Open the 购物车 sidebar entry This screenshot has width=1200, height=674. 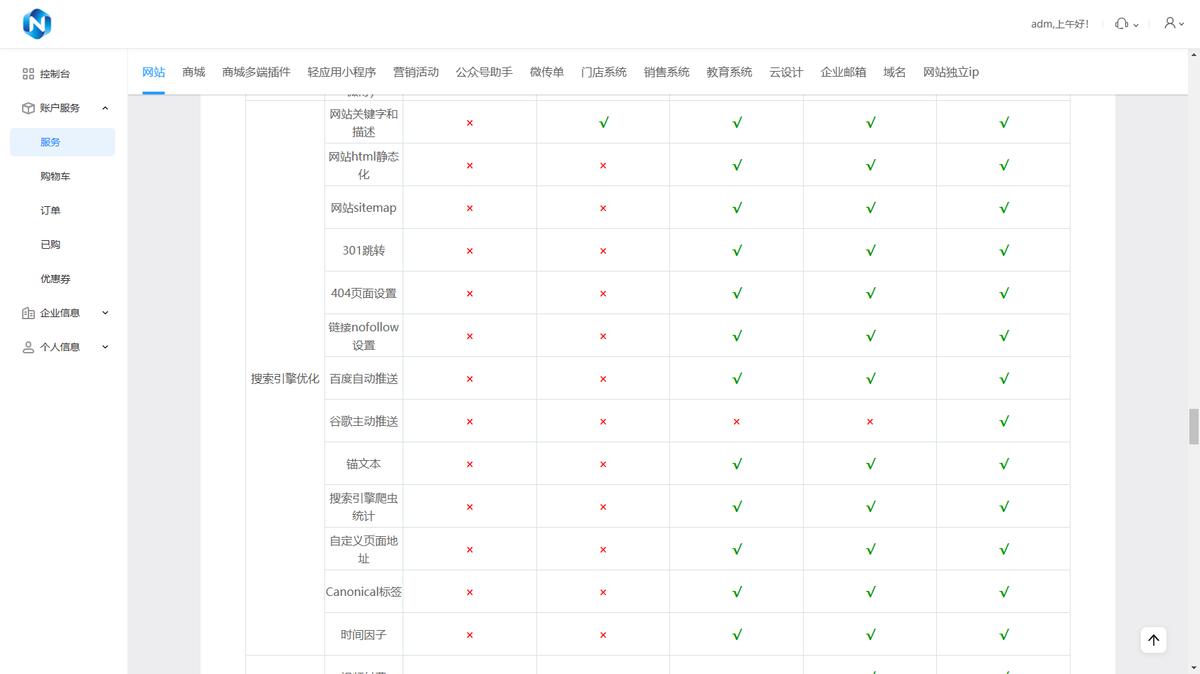coord(57,176)
